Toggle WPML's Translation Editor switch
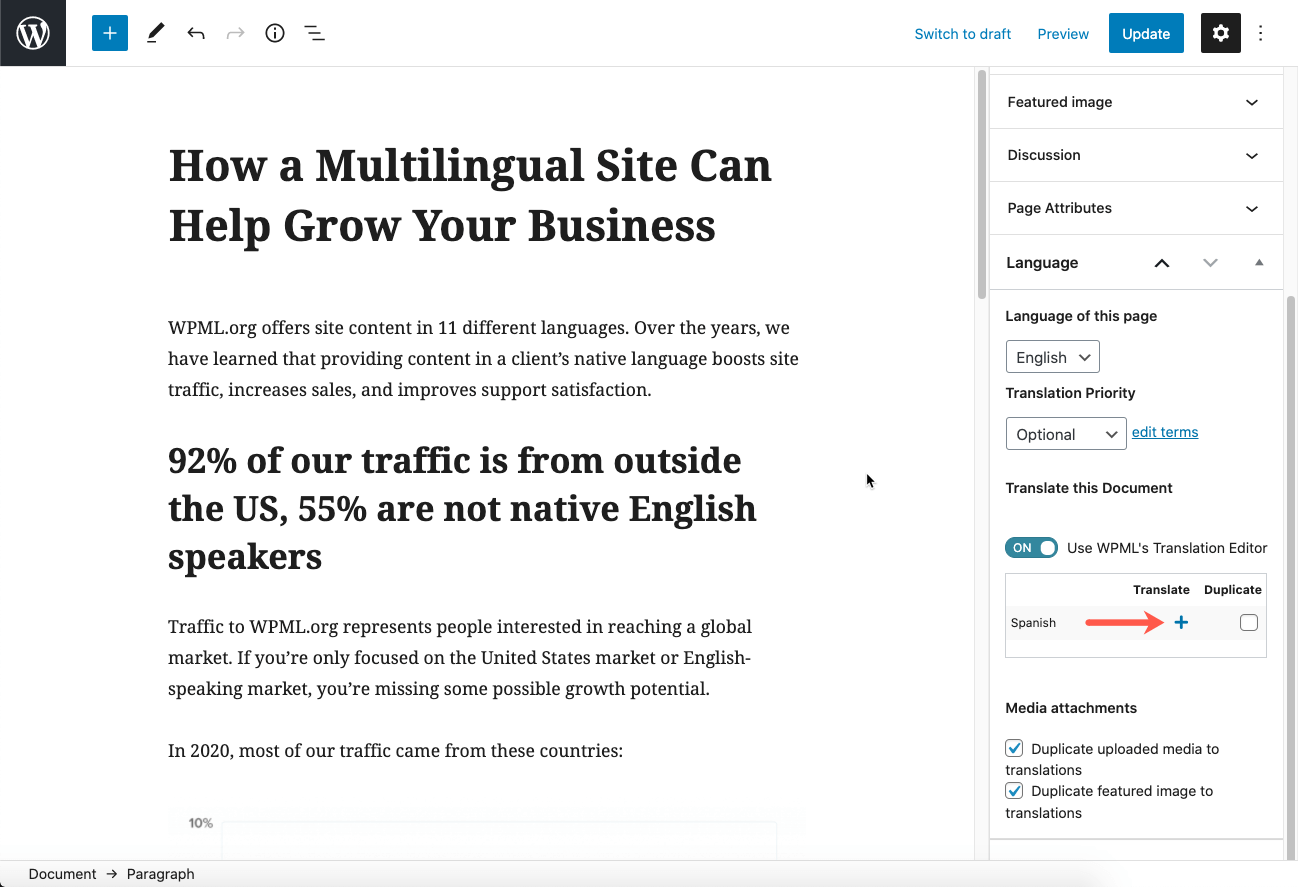Image resolution: width=1298 pixels, height=887 pixels. click(x=1031, y=548)
